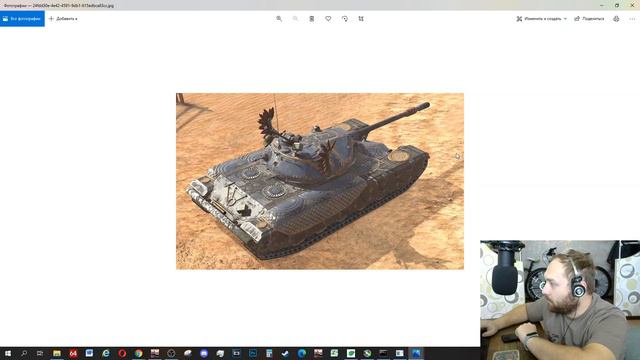Screen dimensions: 640x360
Task: Open File Explorer from the taskbar
Action: (57, 353)
